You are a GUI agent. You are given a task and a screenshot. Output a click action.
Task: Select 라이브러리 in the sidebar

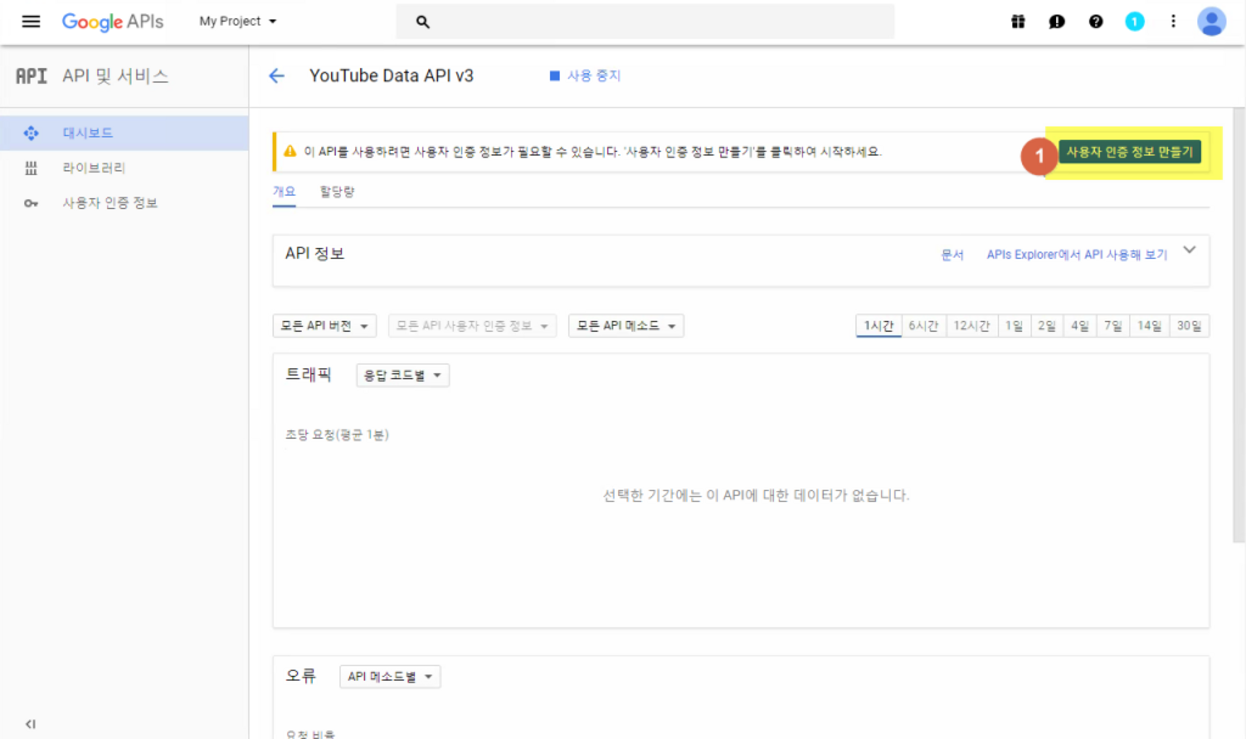(94, 168)
